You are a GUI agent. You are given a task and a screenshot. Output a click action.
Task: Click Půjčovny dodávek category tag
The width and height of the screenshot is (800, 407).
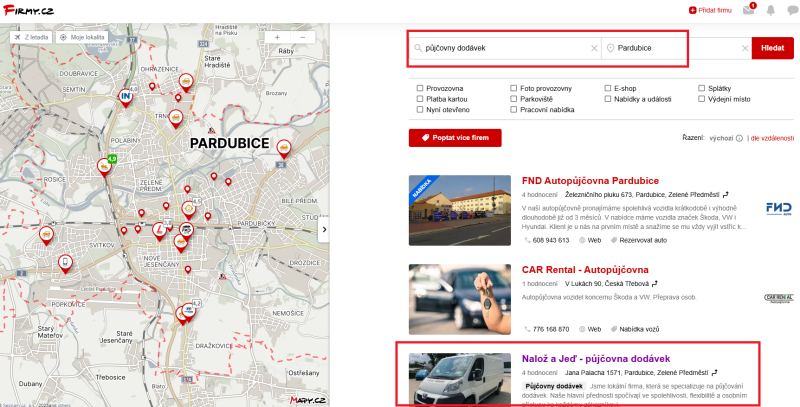554,386
